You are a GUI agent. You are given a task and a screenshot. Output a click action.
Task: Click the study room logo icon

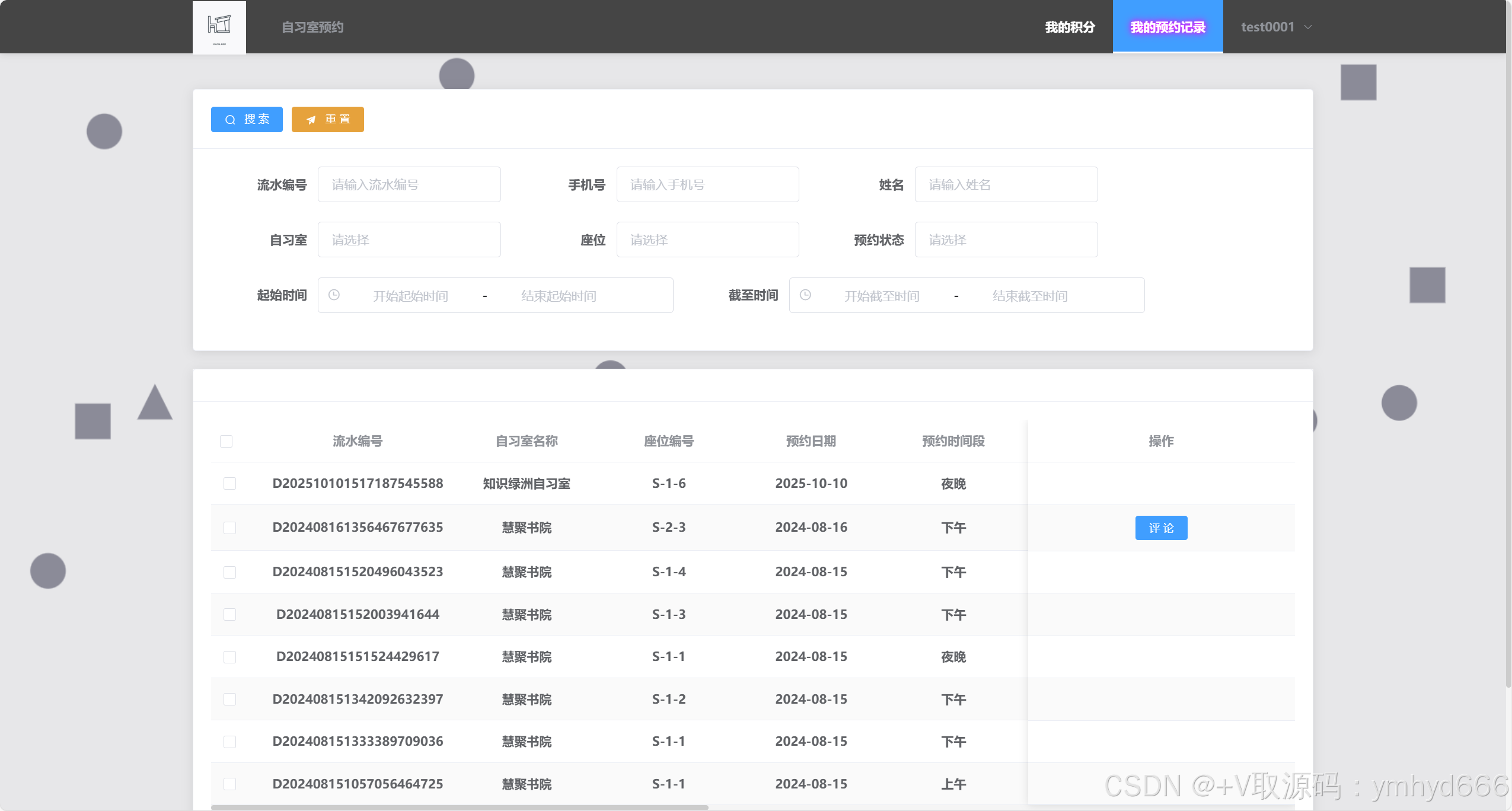coord(219,27)
